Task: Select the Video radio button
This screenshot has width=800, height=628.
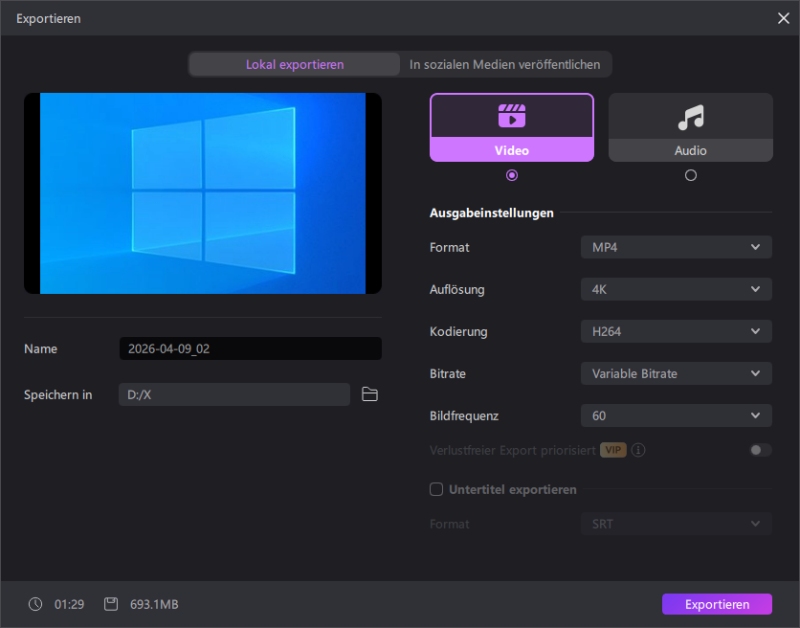Action: click(511, 175)
